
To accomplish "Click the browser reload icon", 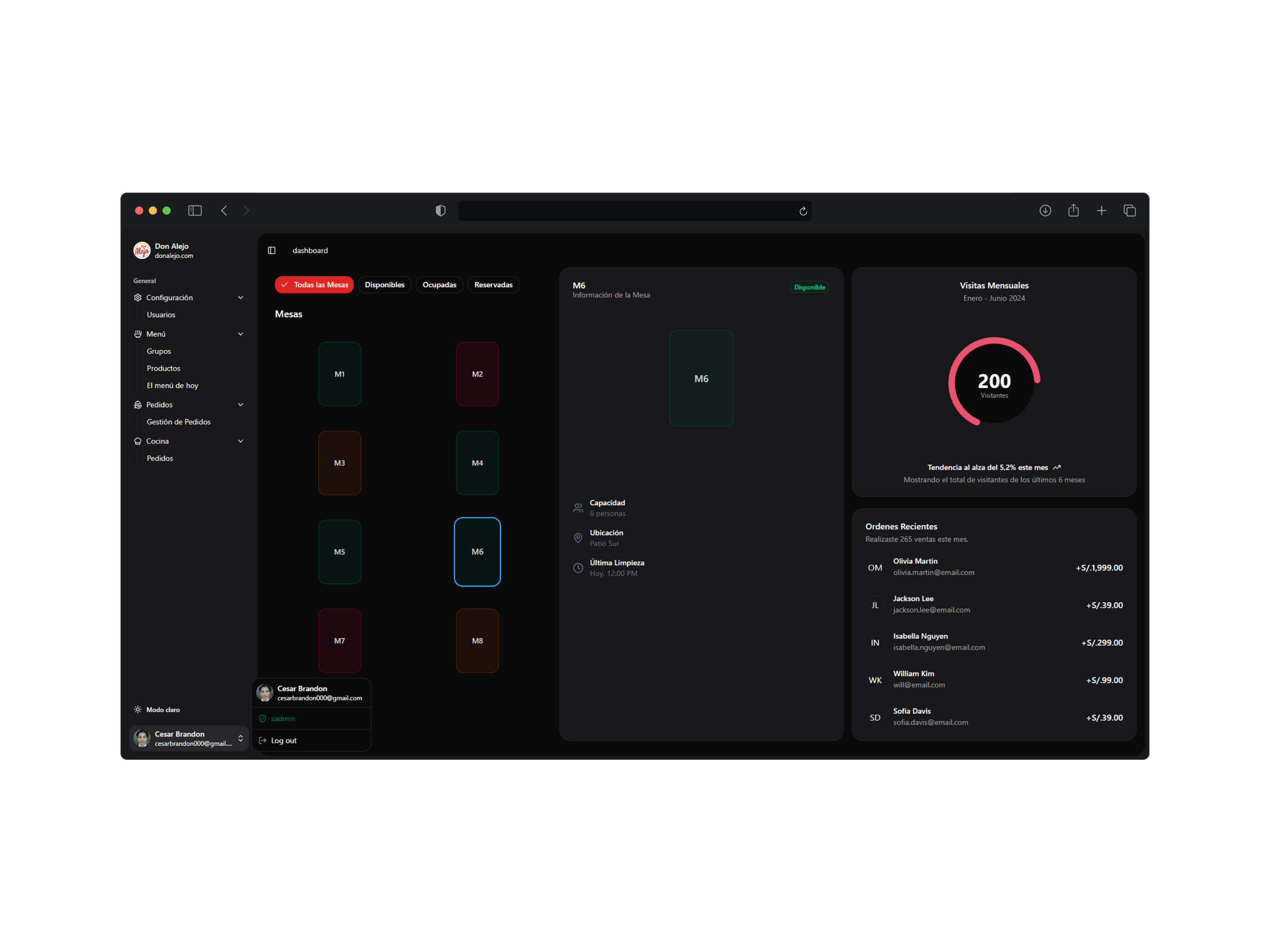I will tap(803, 211).
